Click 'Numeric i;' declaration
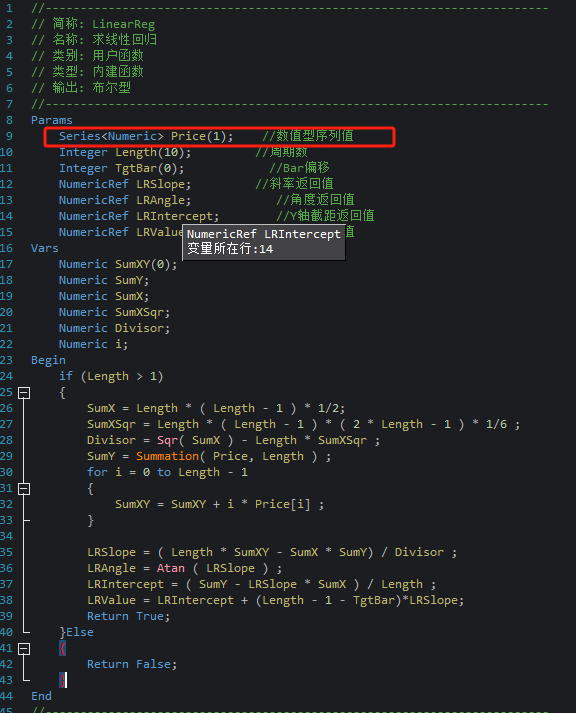The width and height of the screenshot is (576, 713). (93, 344)
